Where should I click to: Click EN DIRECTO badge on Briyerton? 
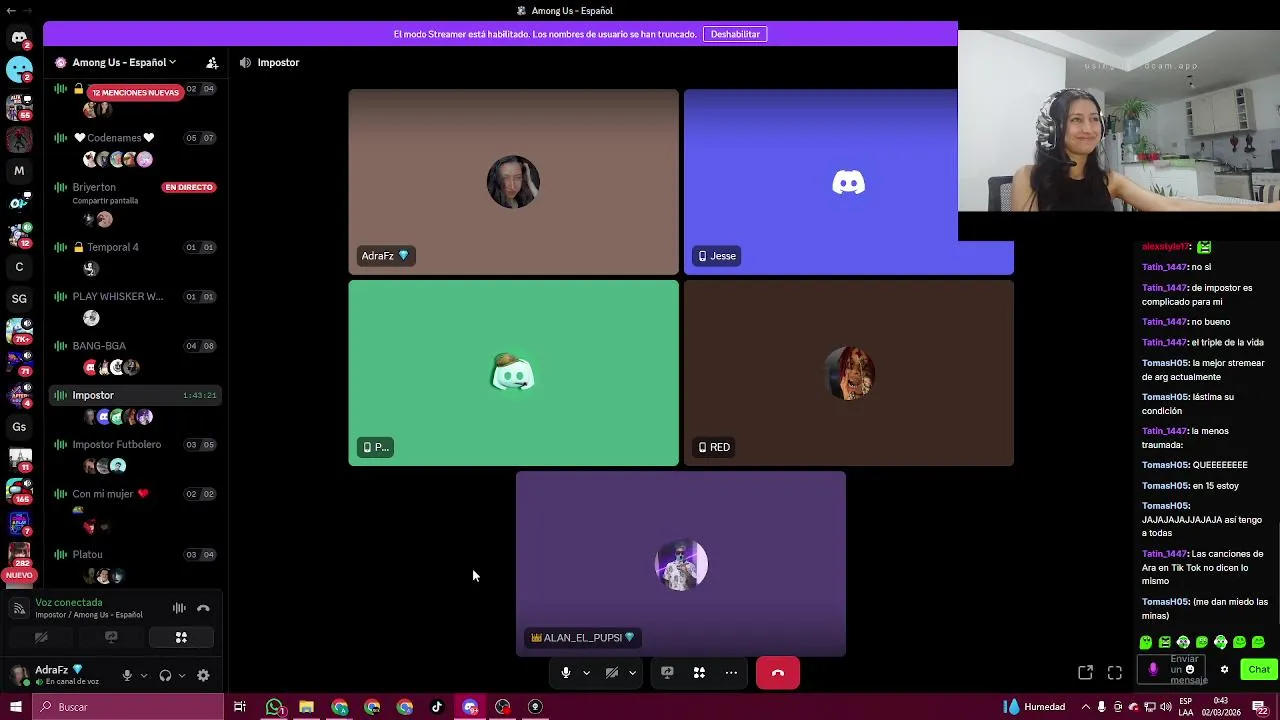click(x=189, y=187)
